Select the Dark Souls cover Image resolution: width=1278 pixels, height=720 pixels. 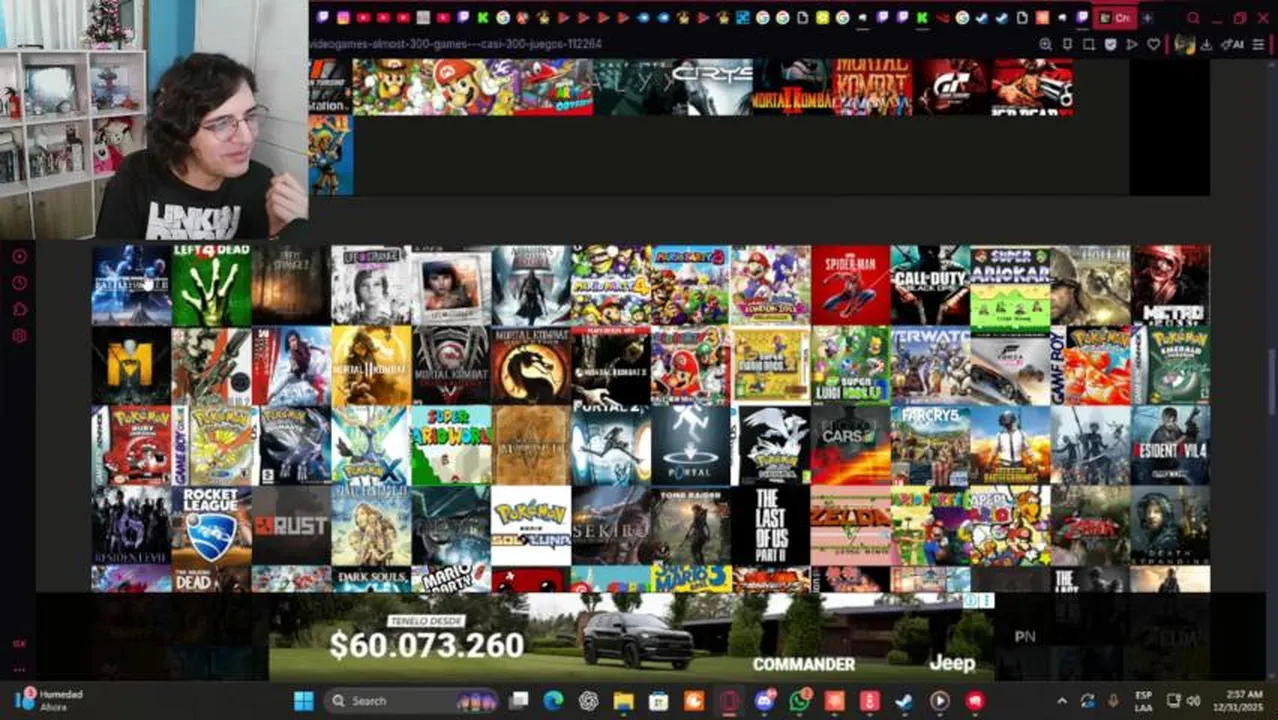click(x=371, y=579)
